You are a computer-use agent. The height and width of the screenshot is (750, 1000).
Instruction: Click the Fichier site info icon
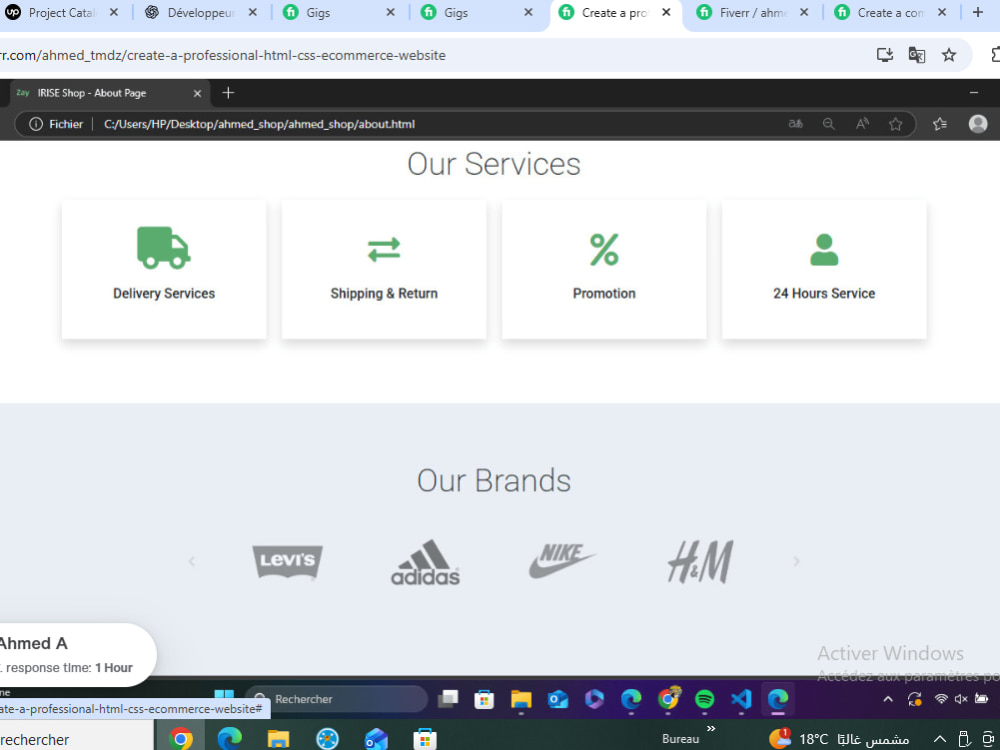(36, 124)
